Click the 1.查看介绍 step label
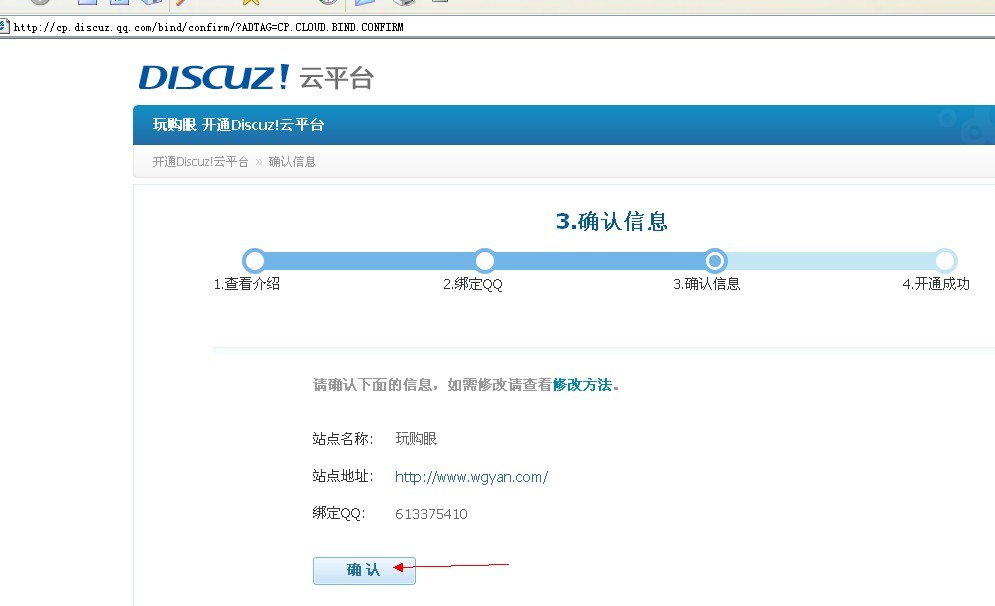Screen dimensions: 995x606 (x=247, y=284)
